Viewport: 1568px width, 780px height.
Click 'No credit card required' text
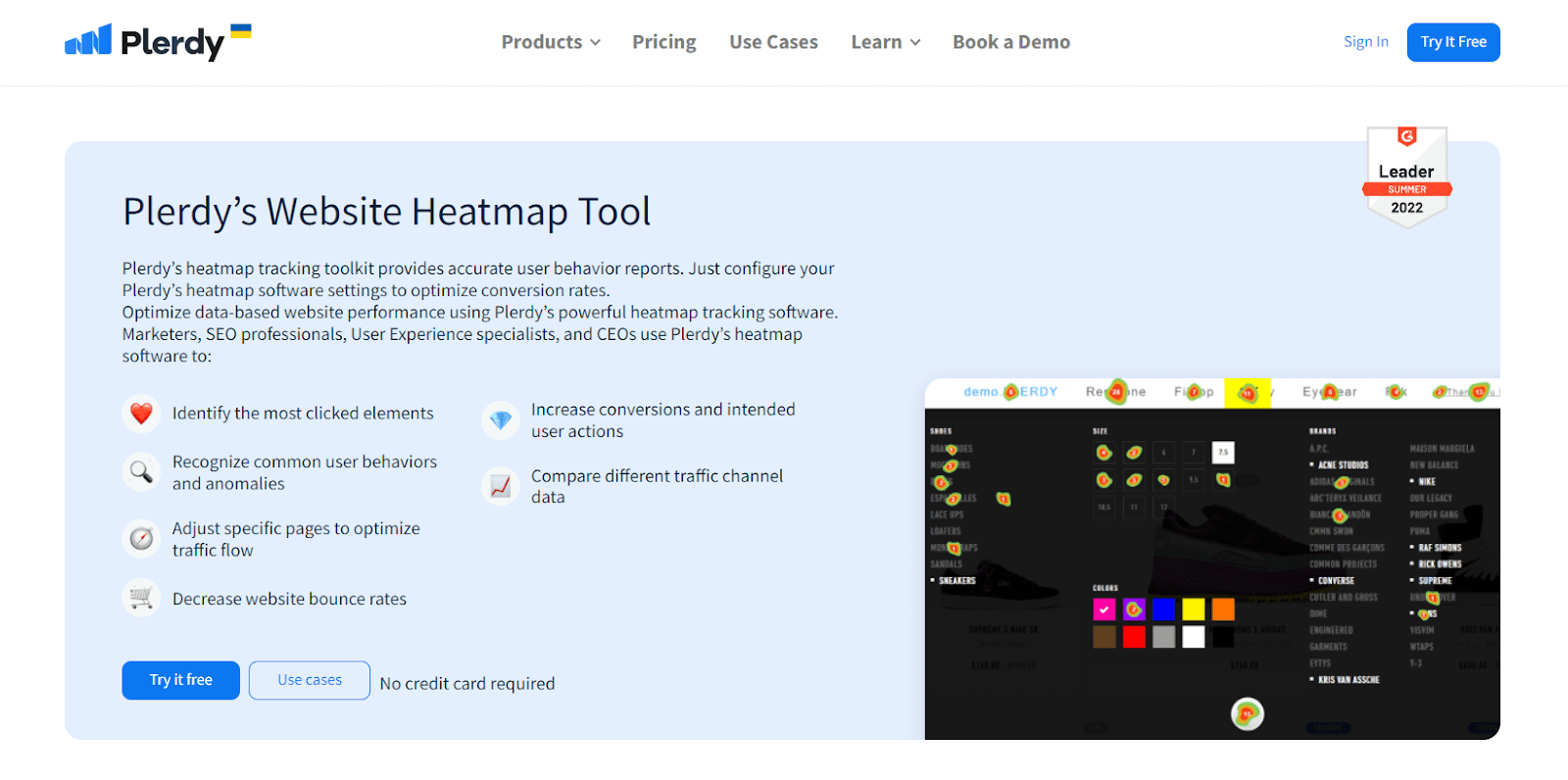[467, 684]
